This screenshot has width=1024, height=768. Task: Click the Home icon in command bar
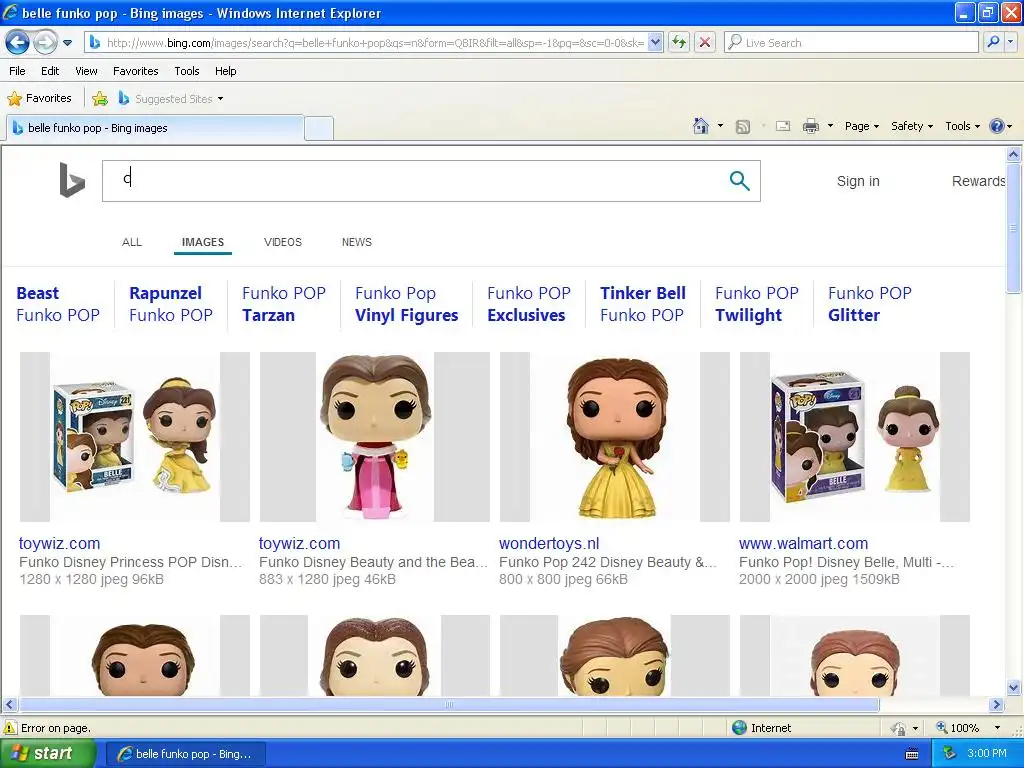tap(701, 126)
